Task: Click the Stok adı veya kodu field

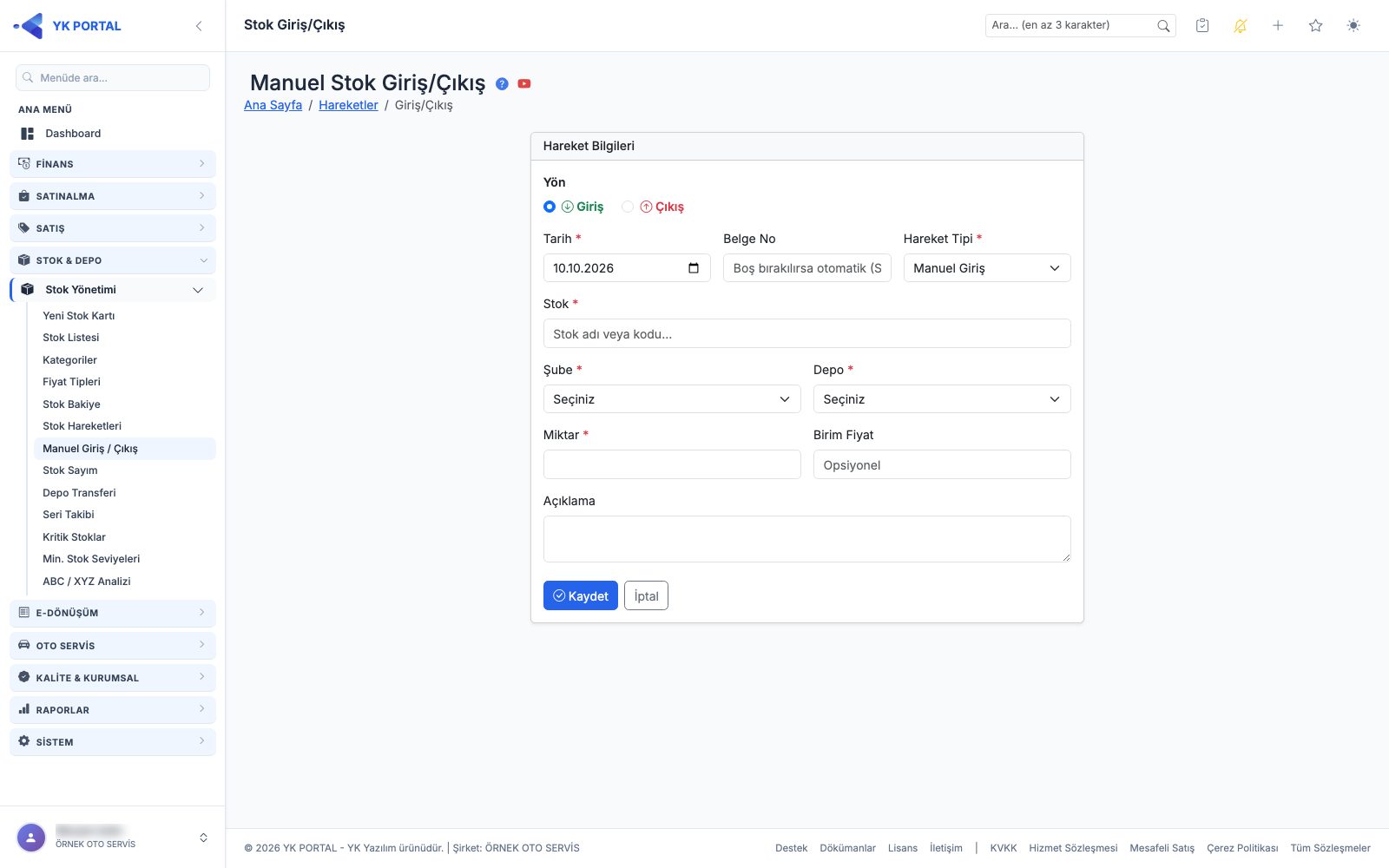Action: 807,333
